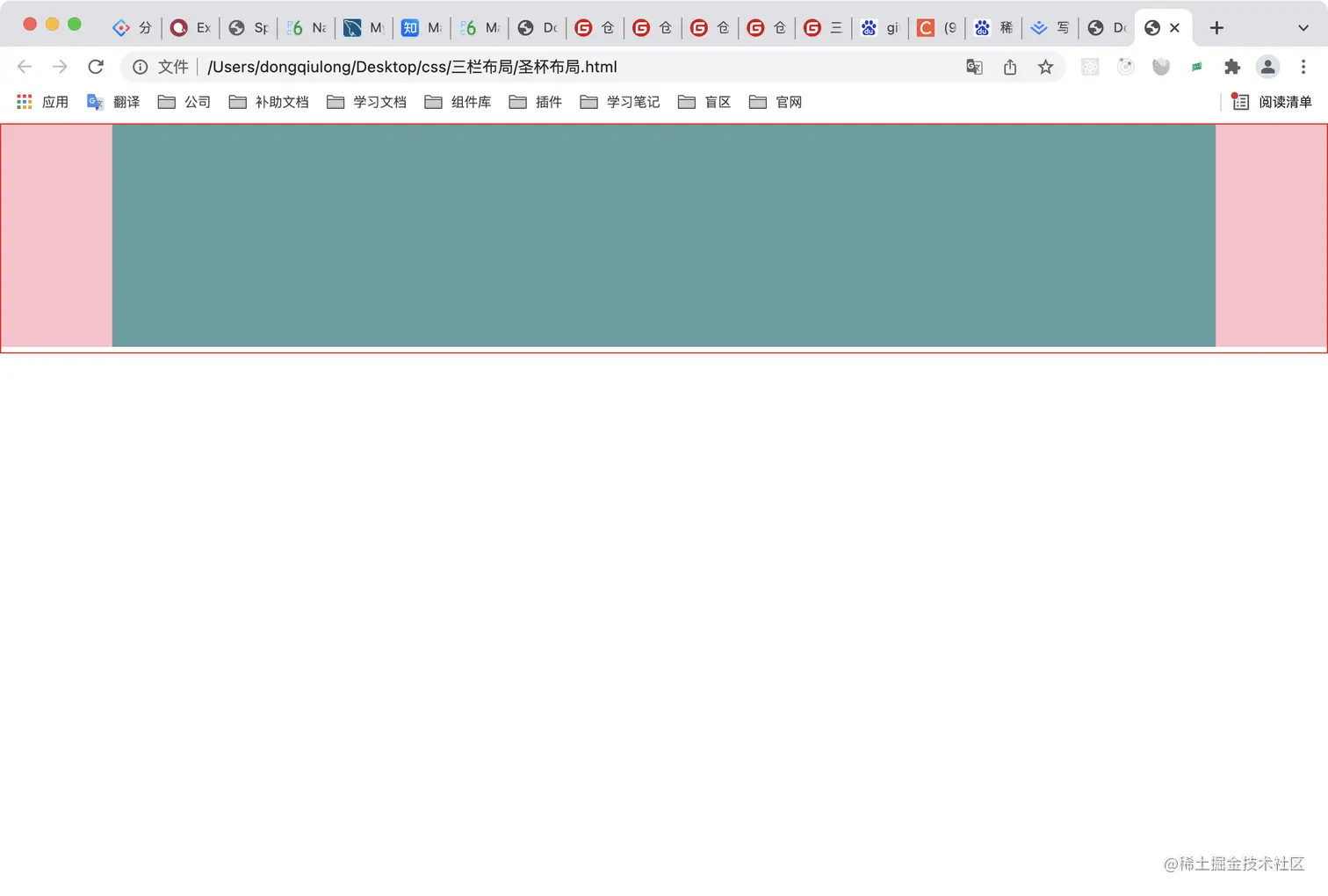The height and width of the screenshot is (896, 1328).
Task: Click the right pink column
Action: pos(1271,235)
